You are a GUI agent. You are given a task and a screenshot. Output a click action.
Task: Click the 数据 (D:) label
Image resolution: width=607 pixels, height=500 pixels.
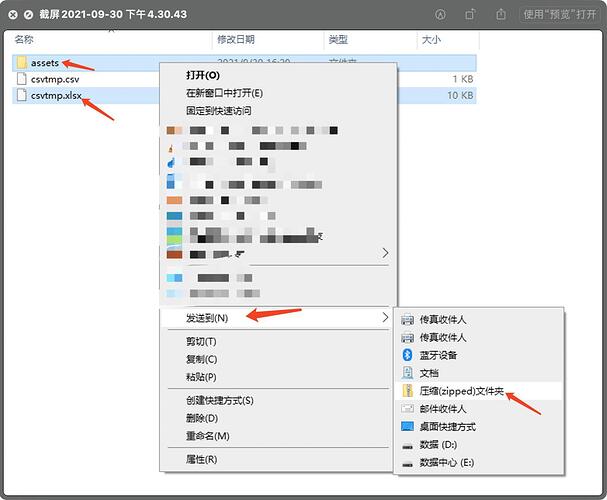[438, 445]
